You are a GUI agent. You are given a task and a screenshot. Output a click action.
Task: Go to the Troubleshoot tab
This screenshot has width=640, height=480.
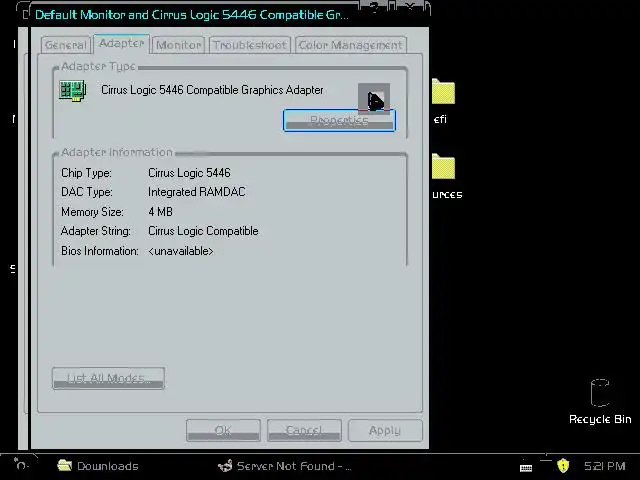pos(249,45)
